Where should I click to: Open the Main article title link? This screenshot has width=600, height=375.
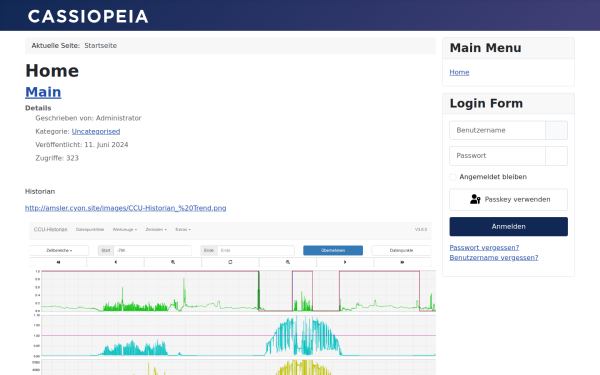point(43,92)
